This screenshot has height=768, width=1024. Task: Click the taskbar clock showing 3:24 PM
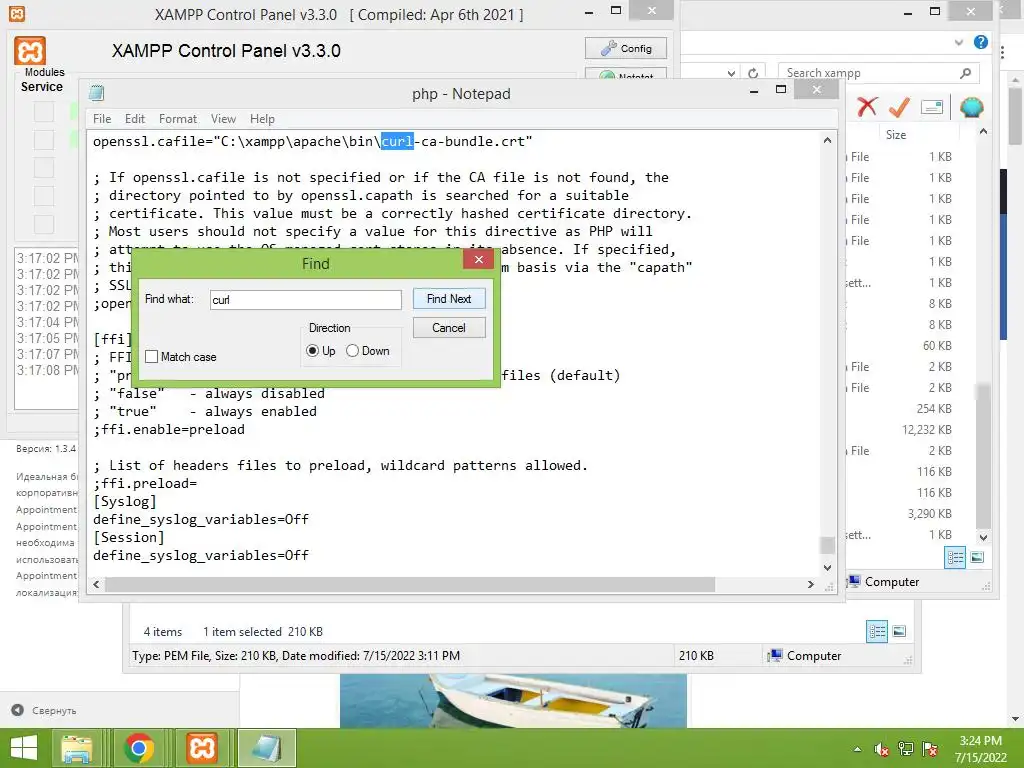coord(980,749)
